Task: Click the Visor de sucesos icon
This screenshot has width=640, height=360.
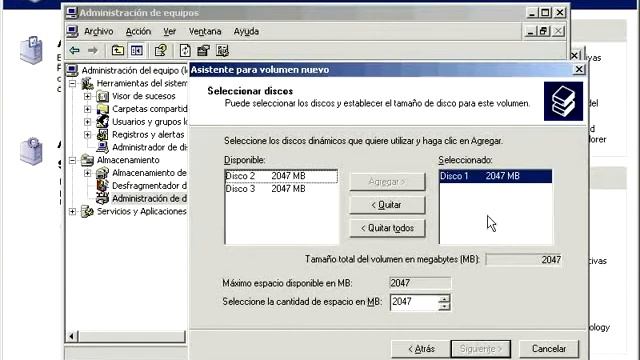Action: (x=102, y=96)
